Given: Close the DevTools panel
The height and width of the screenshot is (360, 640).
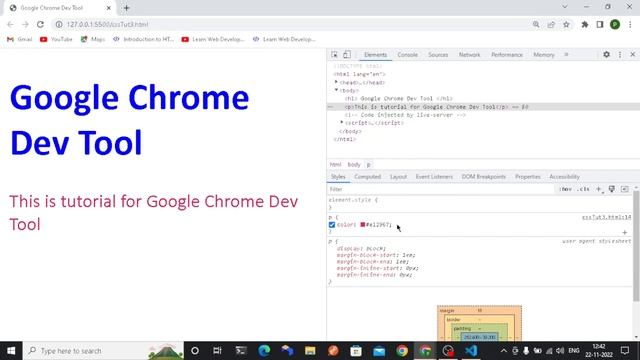Looking at the screenshot, I should click(633, 55).
